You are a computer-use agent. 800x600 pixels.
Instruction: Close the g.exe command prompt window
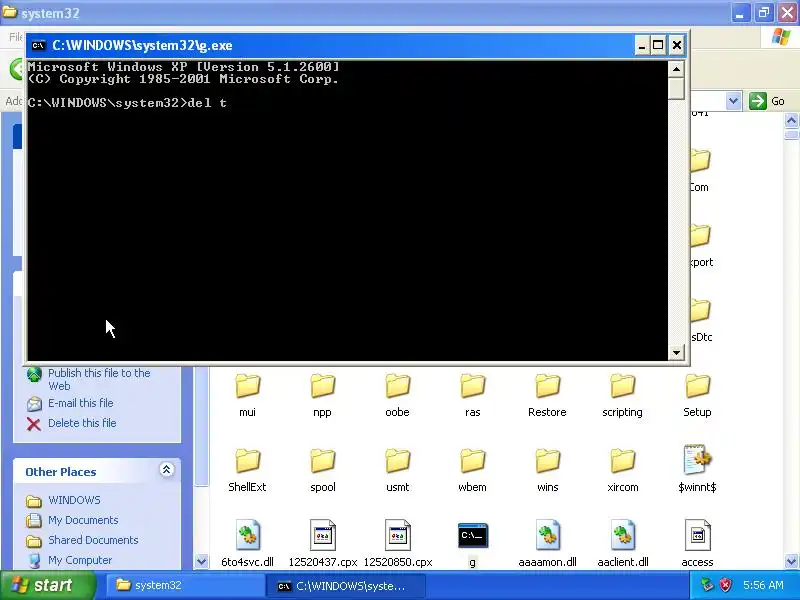[x=677, y=45]
